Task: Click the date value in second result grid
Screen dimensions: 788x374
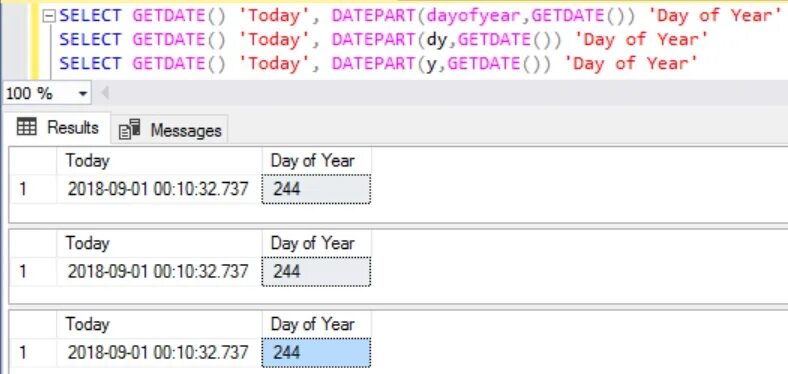Action: point(158,271)
